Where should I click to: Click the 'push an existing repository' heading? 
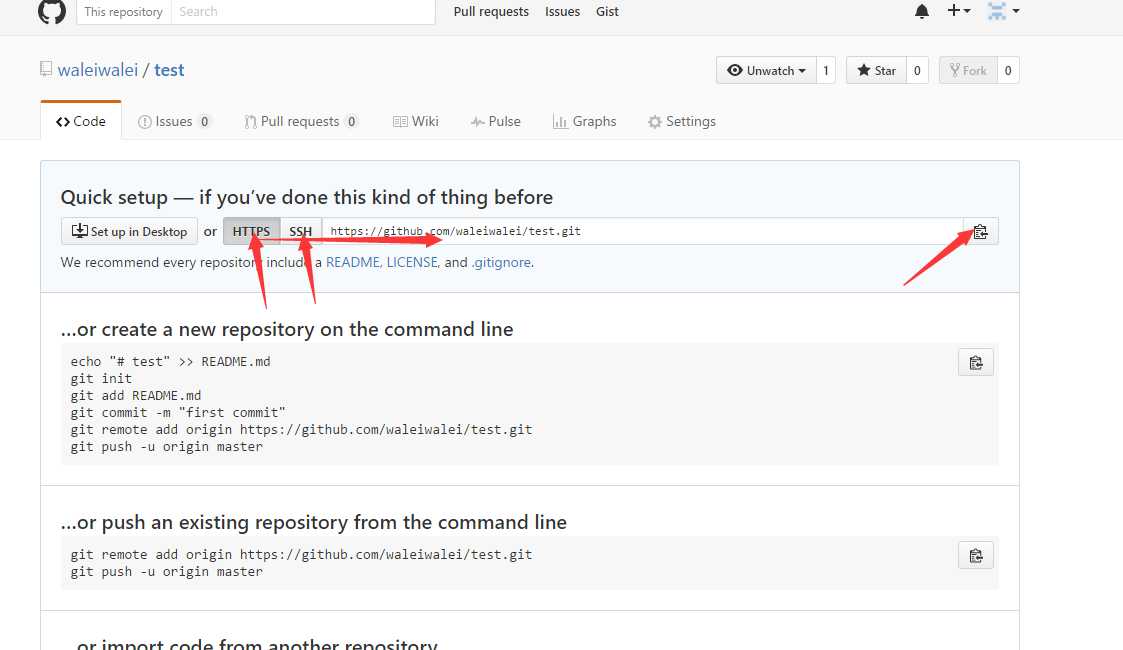pyautogui.click(x=314, y=523)
